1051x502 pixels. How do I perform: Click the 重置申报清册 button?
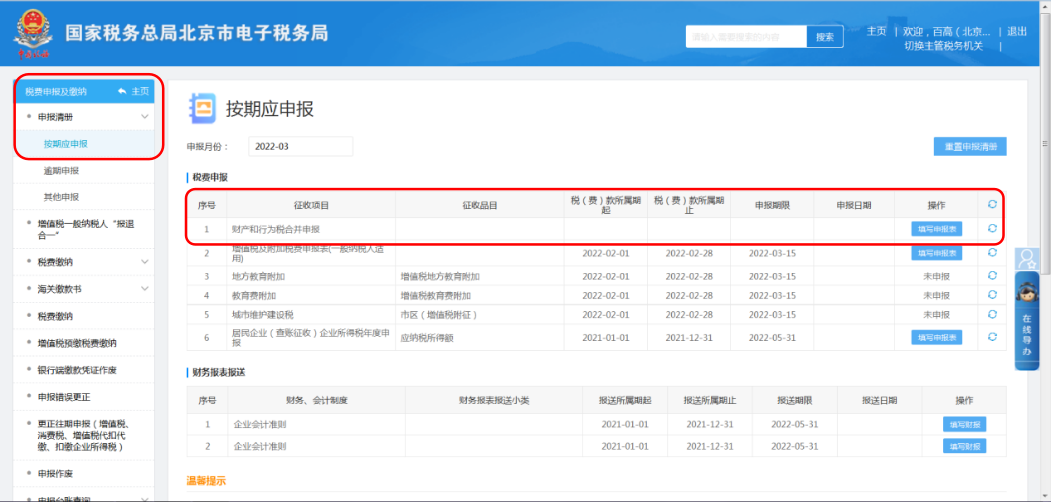coord(970,147)
